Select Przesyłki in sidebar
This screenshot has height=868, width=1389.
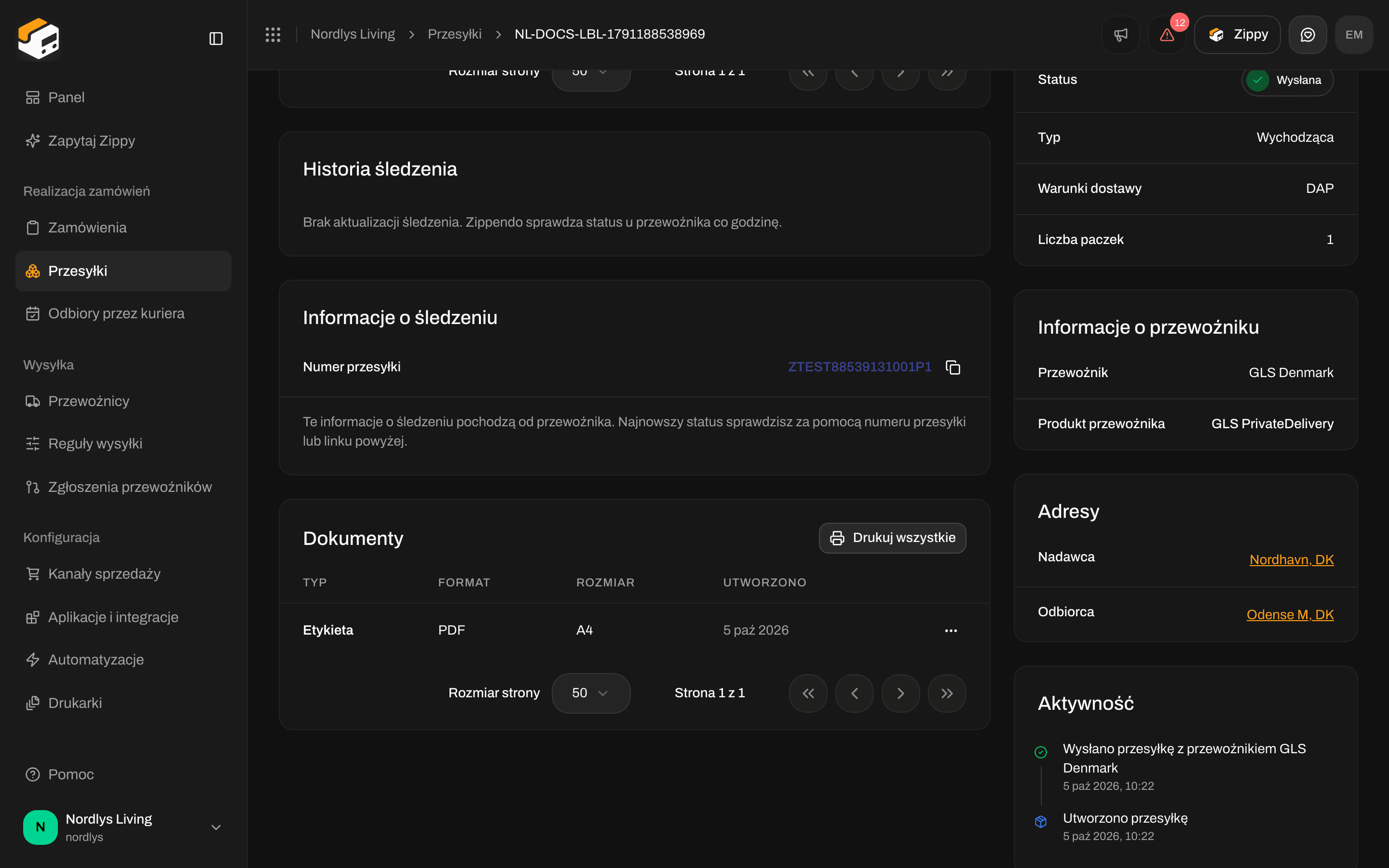click(123, 271)
